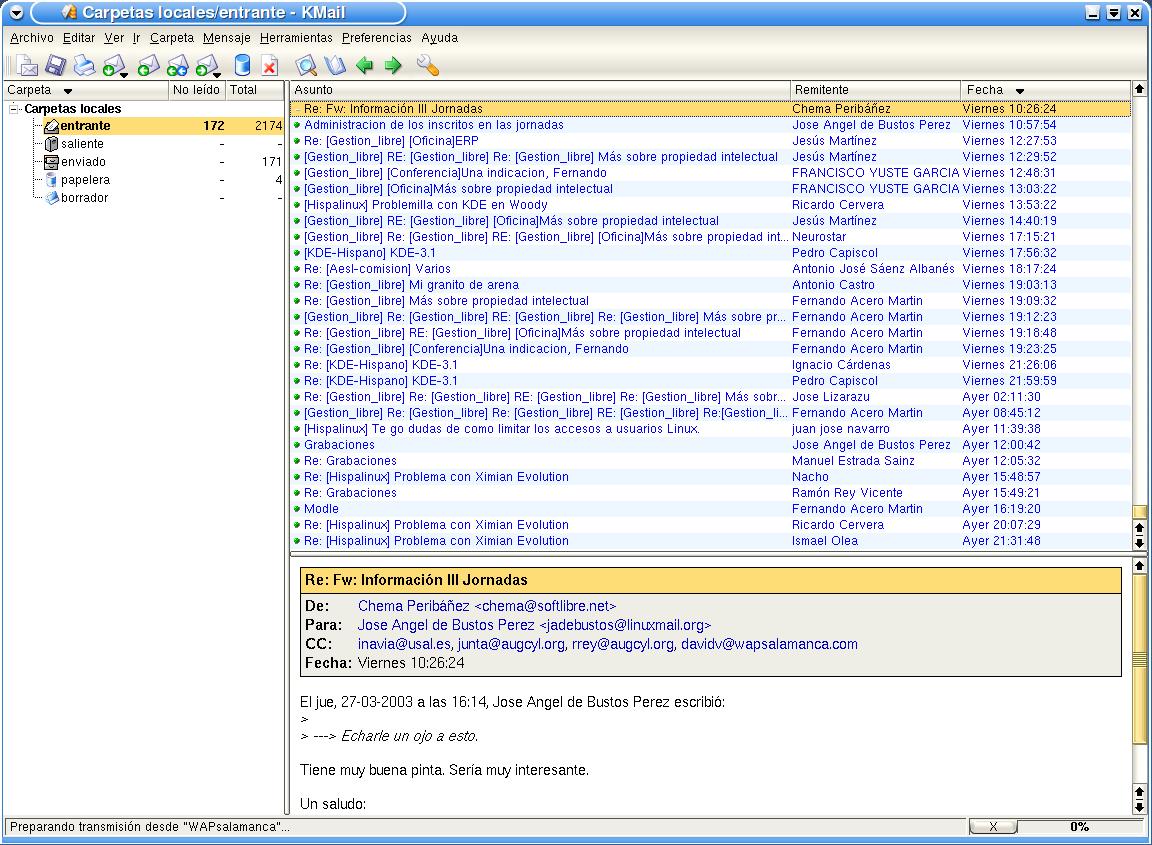This screenshot has height=845, width=1152.
Task: Collapse the Carpetas locales tree
Action: (13, 109)
